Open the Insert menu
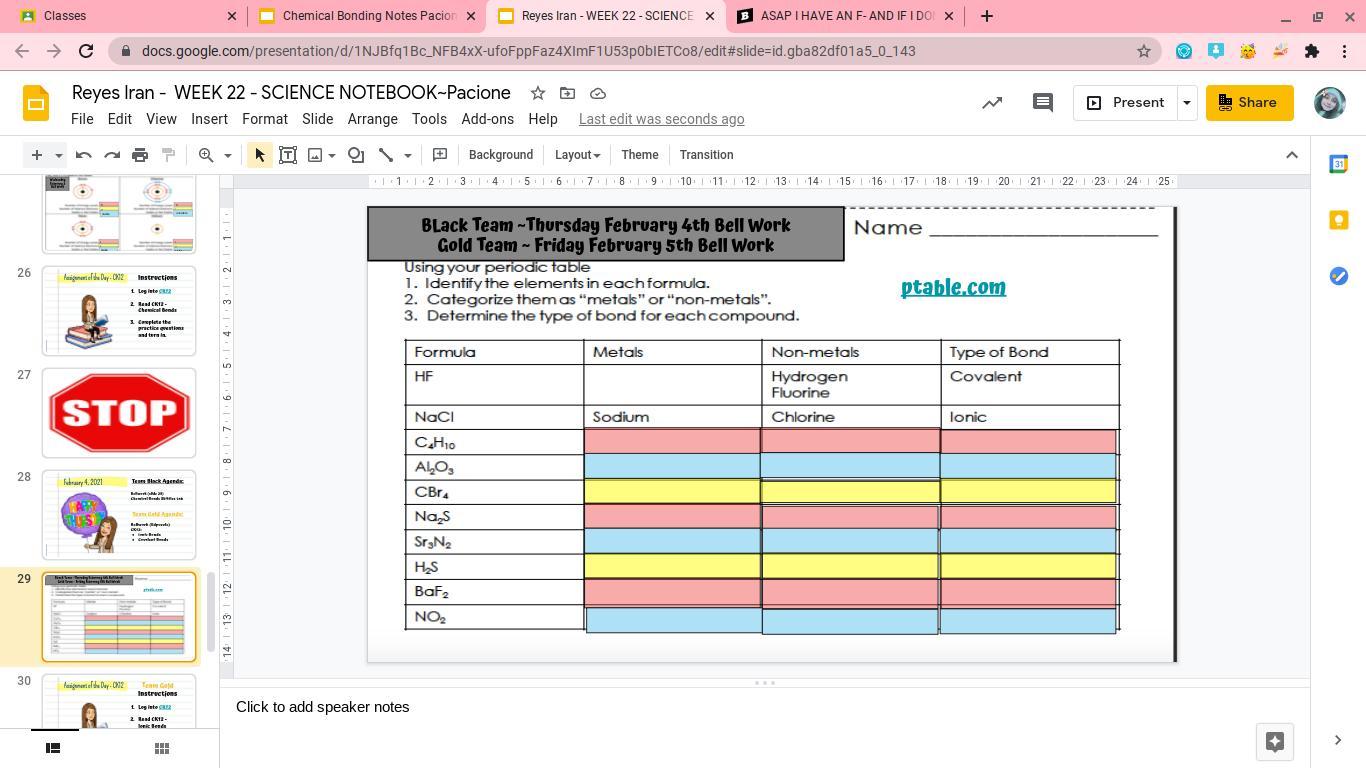Screen dimensions: 1366x768 coord(209,119)
